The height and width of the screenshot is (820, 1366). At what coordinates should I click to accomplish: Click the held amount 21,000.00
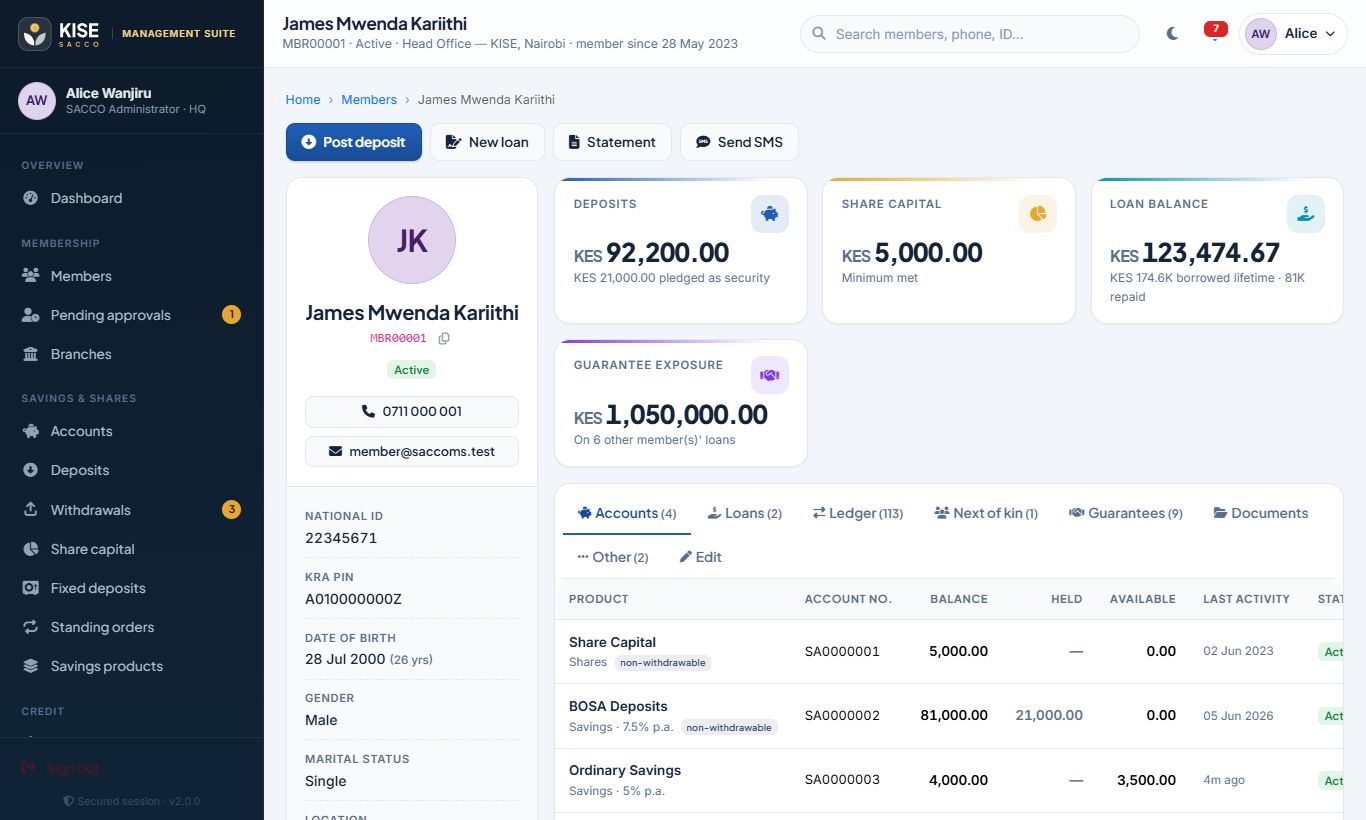1049,715
